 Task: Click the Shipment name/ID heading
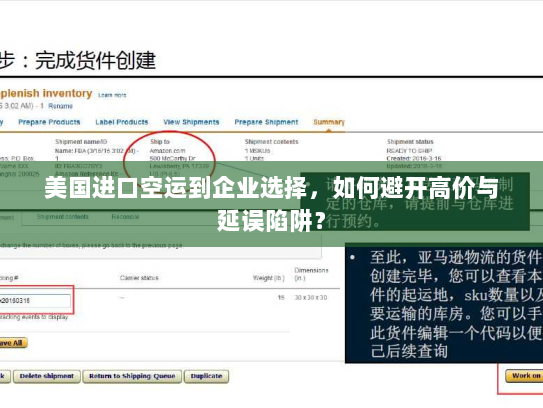pyautogui.click(x=81, y=142)
